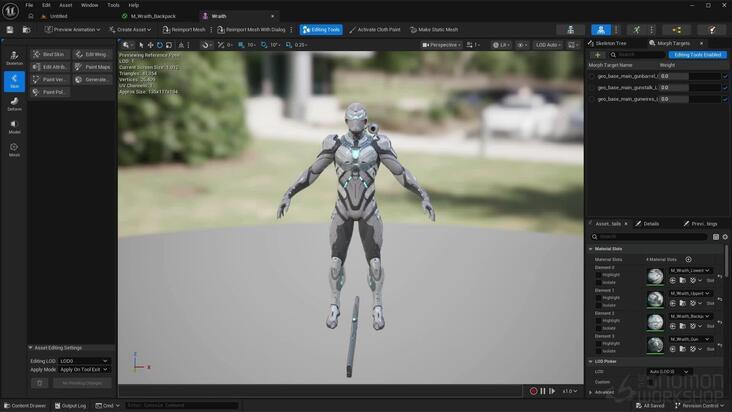Open the Editing LOD dropdown

pyautogui.click(x=84, y=361)
